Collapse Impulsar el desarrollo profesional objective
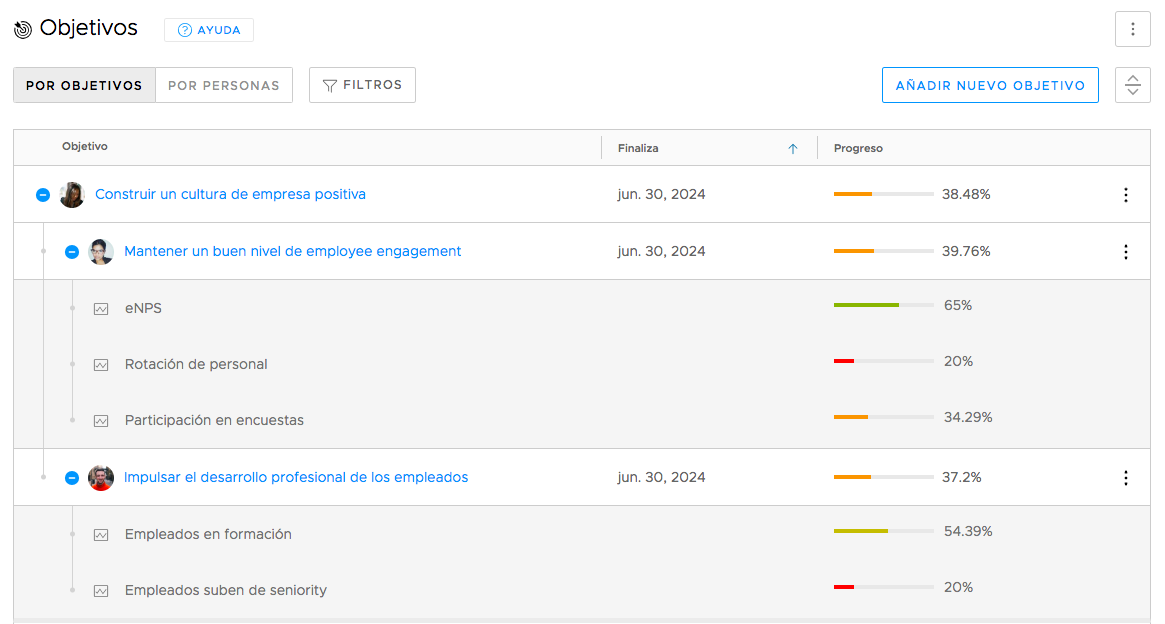This screenshot has height=624, width=1165. click(x=72, y=478)
